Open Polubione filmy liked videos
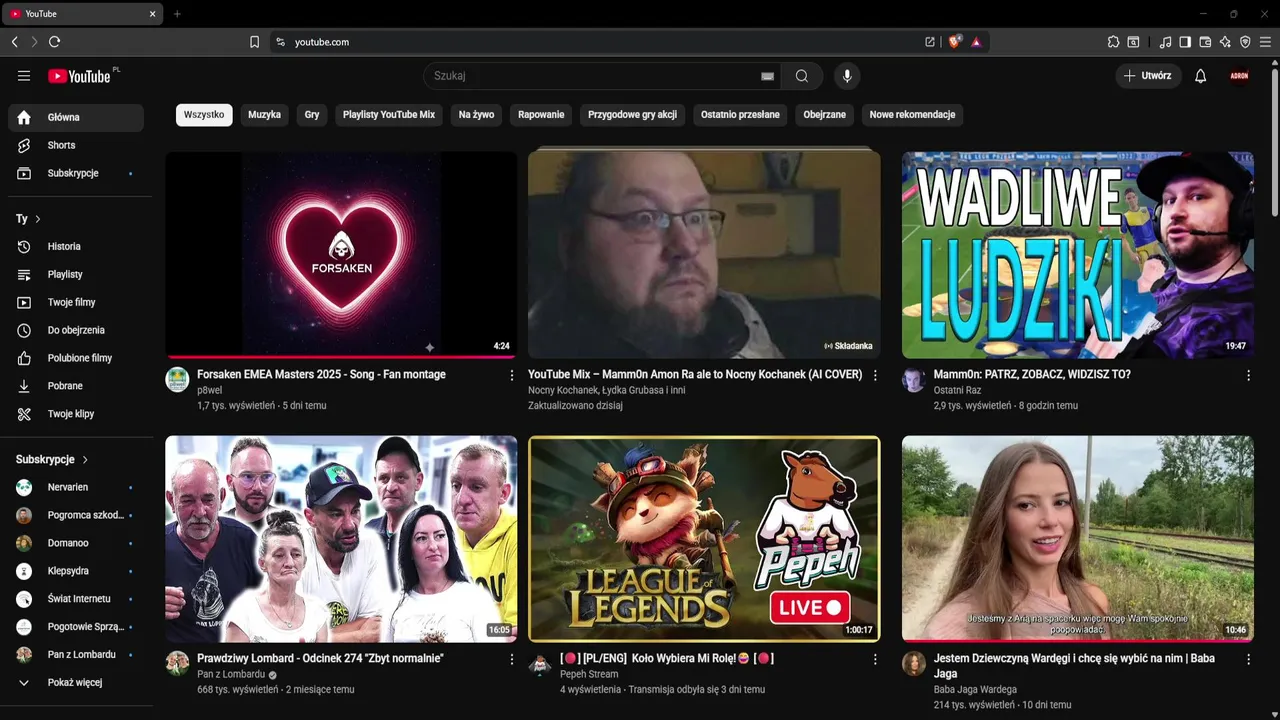The height and width of the screenshot is (720, 1280). pos(76,358)
